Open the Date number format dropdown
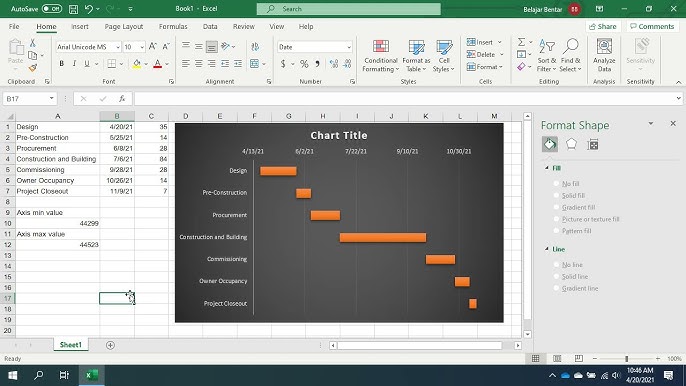The width and height of the screenshot is (686, 386). coord(349,47)
